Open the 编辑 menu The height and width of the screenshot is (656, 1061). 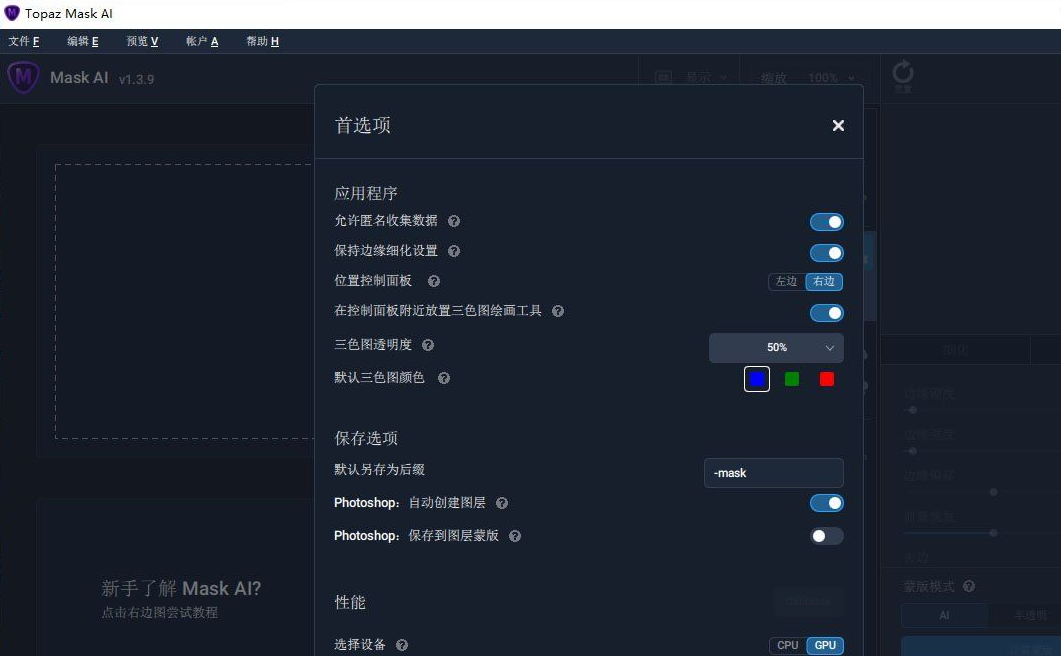(83, 41)
